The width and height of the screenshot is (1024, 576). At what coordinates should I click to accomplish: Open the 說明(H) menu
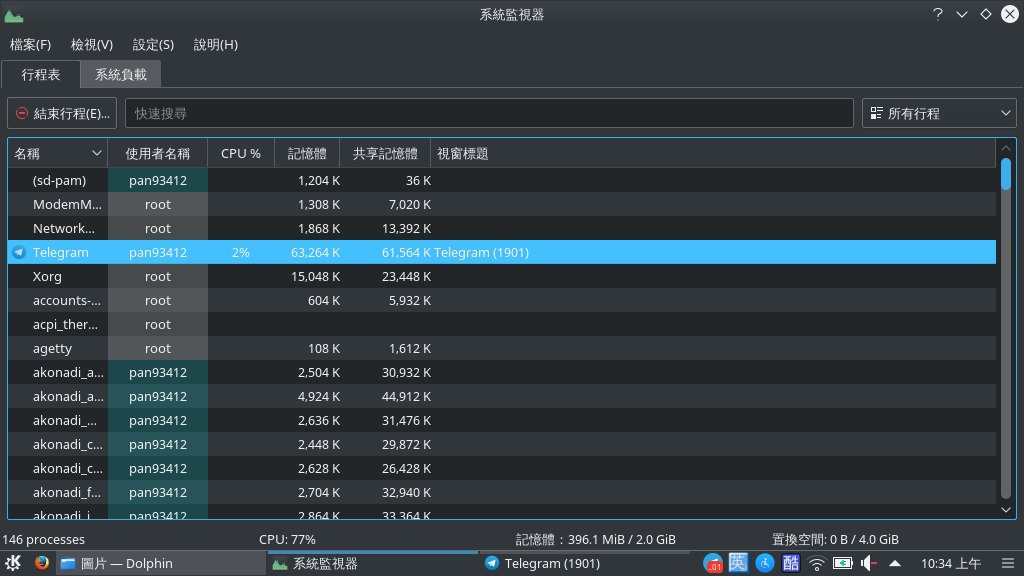click(216, 44)
